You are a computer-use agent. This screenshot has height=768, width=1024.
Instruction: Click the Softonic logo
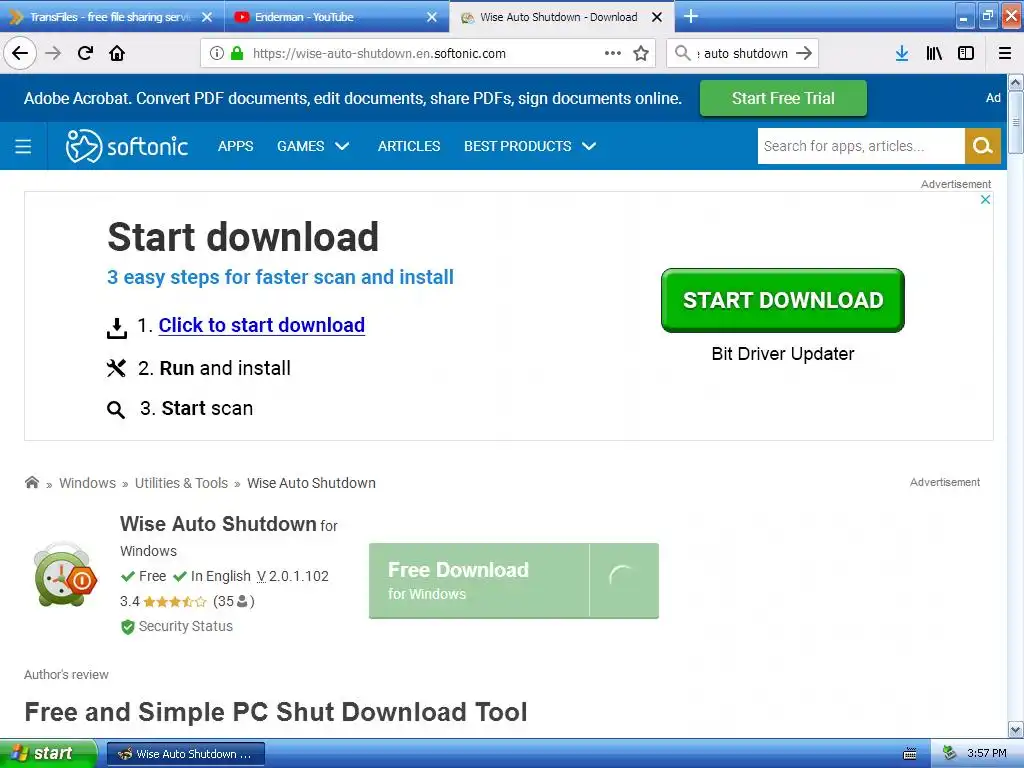(127, 146)
